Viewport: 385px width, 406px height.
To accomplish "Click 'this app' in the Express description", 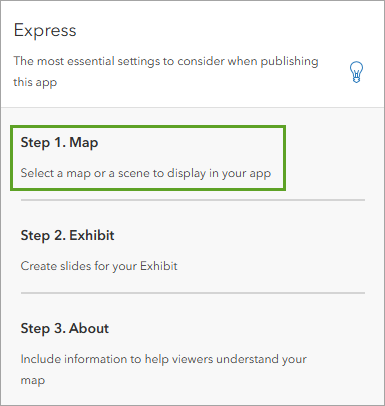I will click(35, 82).
